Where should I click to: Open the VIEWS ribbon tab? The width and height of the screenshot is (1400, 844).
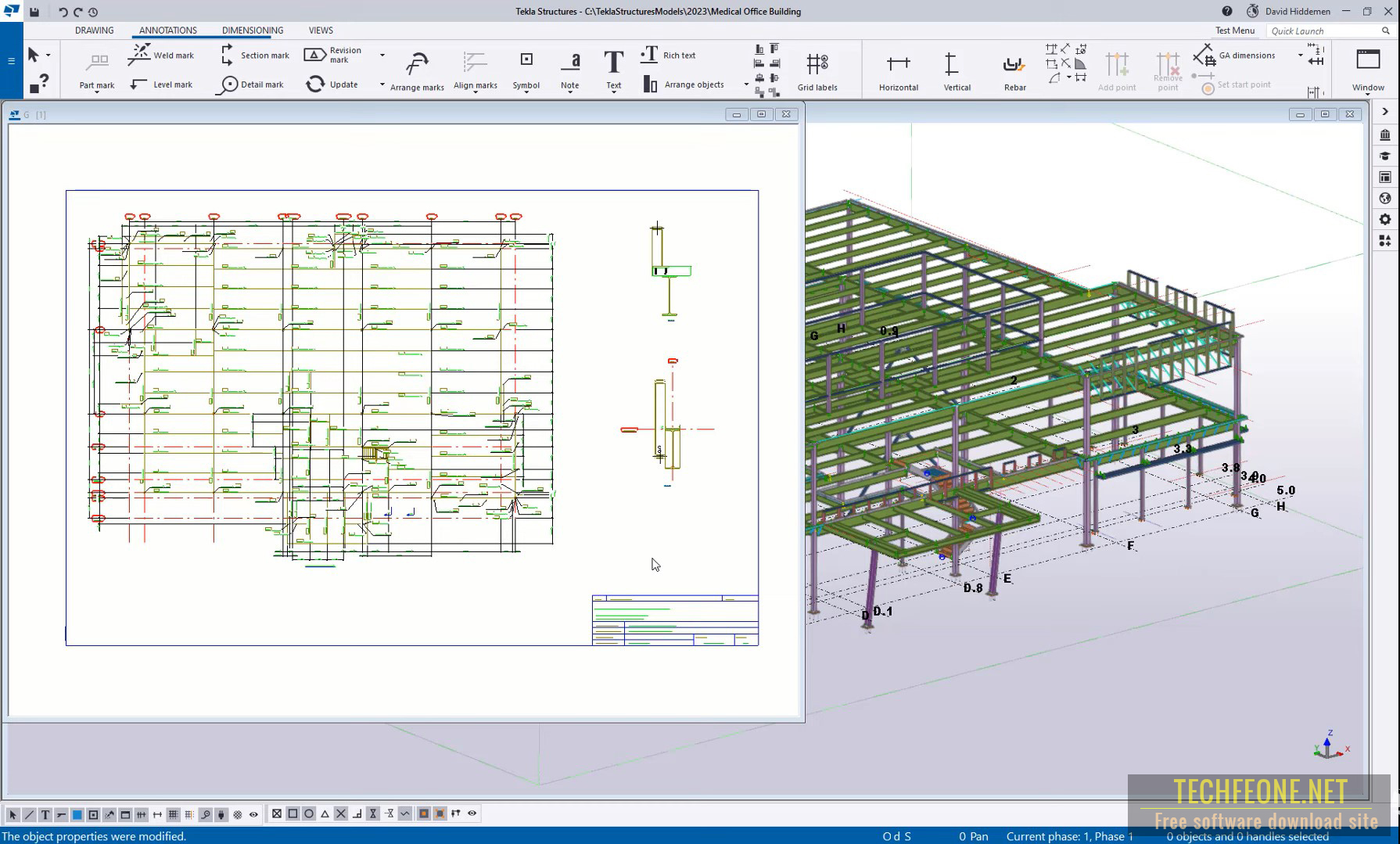(x=321, y=31)
